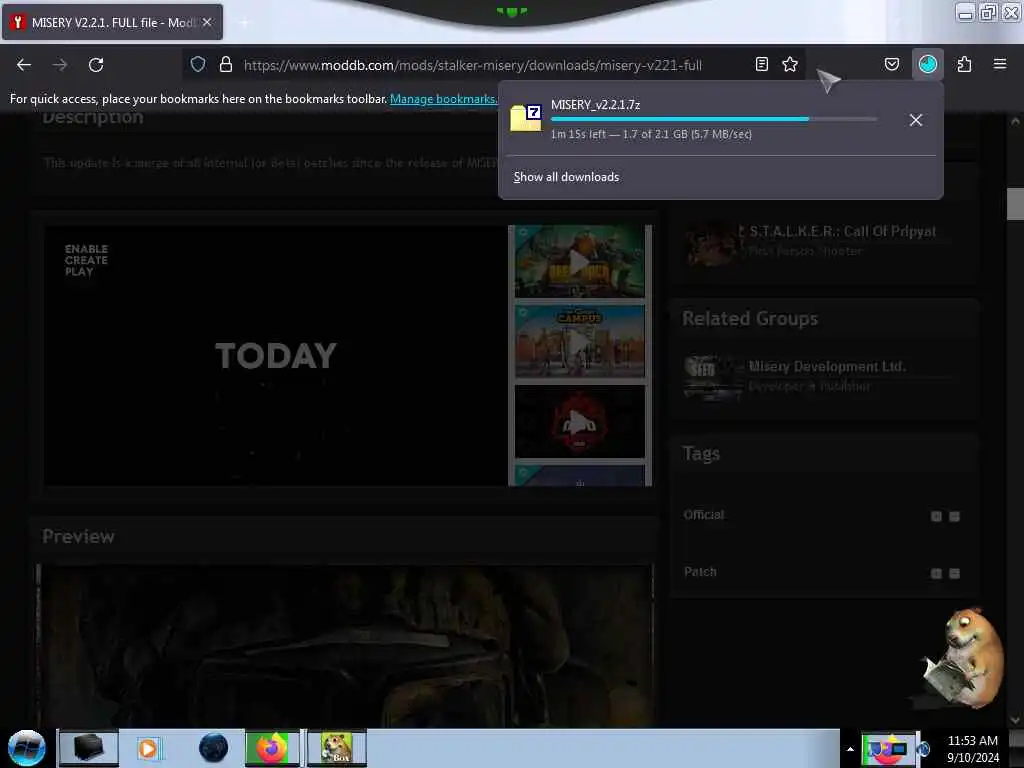
Task: Click the TODAY video player area
Action: 276,355
